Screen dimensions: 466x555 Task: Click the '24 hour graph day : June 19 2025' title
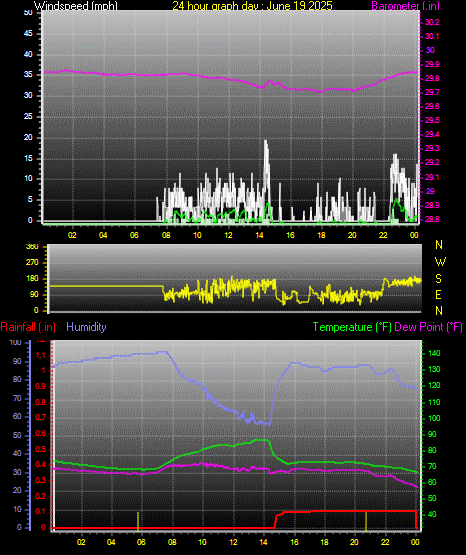coord(252,5)
